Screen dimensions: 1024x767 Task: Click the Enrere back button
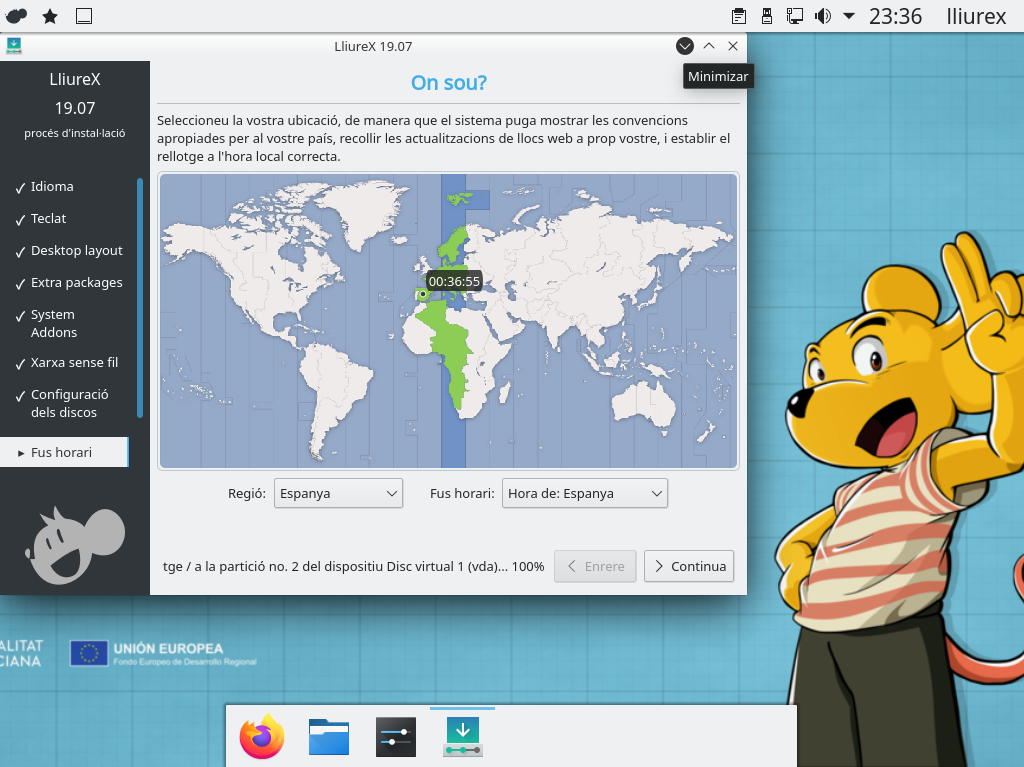click(x=595, y=566)
